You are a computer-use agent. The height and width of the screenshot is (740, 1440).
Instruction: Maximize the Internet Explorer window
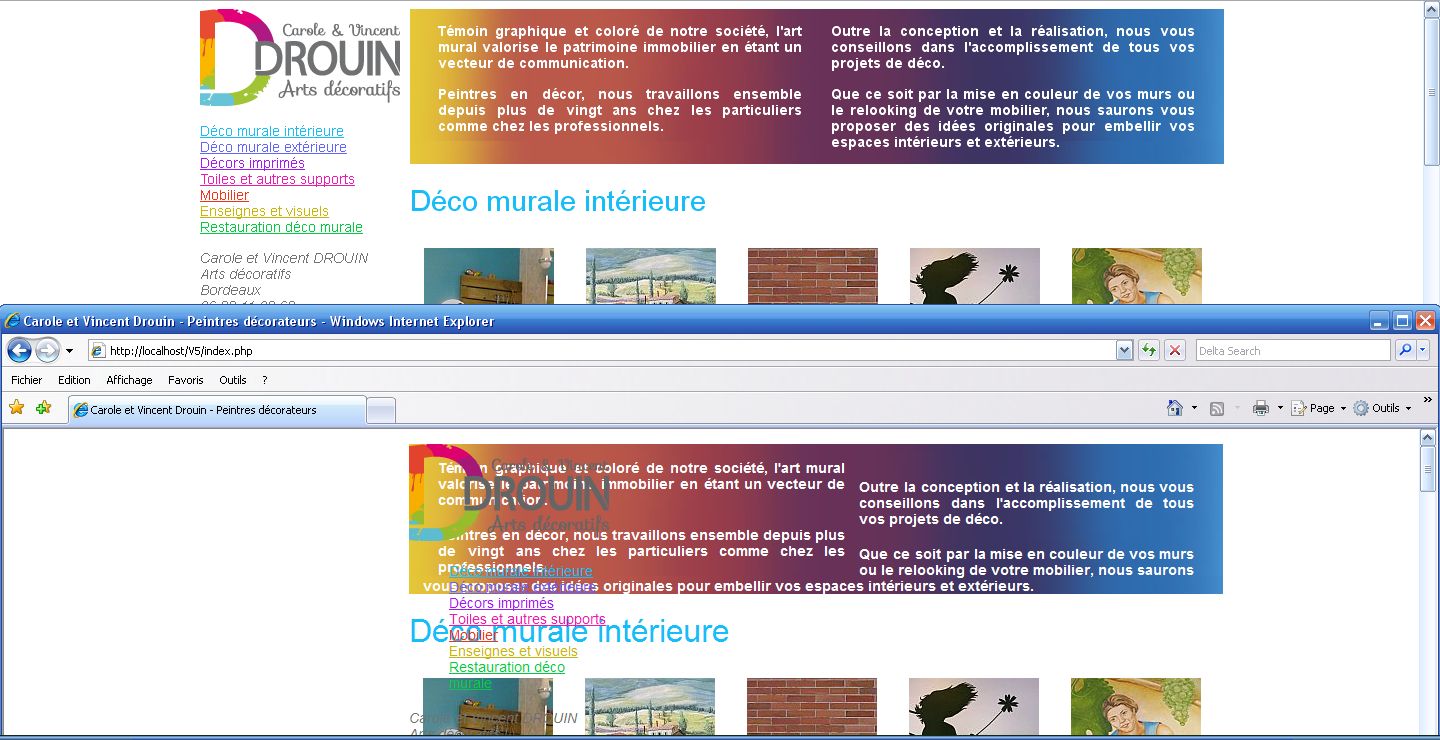[1402, 321]
